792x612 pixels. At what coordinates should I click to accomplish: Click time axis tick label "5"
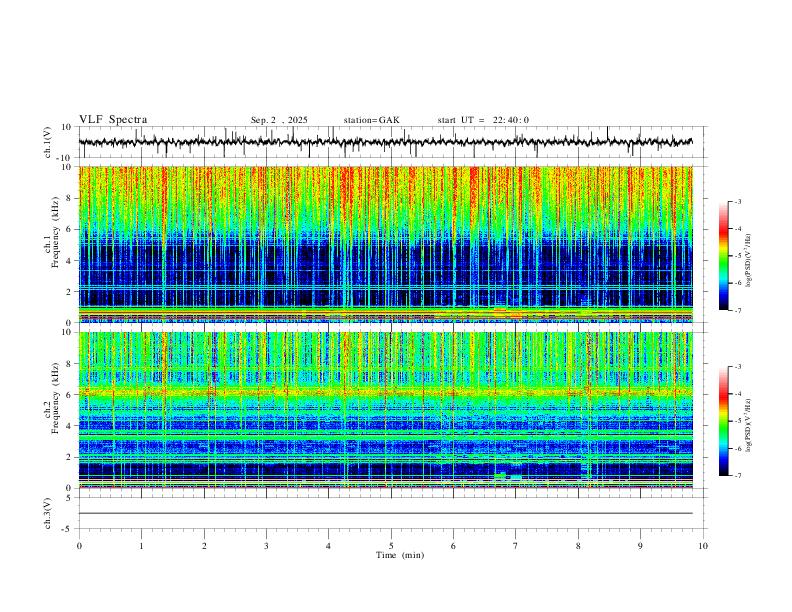click(391, 546)
